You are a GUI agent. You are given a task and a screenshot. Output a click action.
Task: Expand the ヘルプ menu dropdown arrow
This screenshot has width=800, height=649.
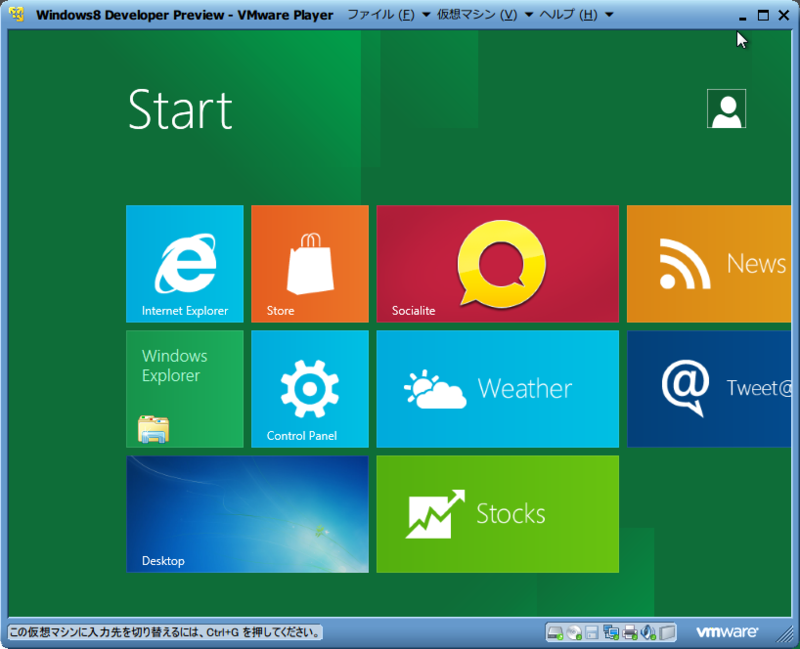[609, 15]
